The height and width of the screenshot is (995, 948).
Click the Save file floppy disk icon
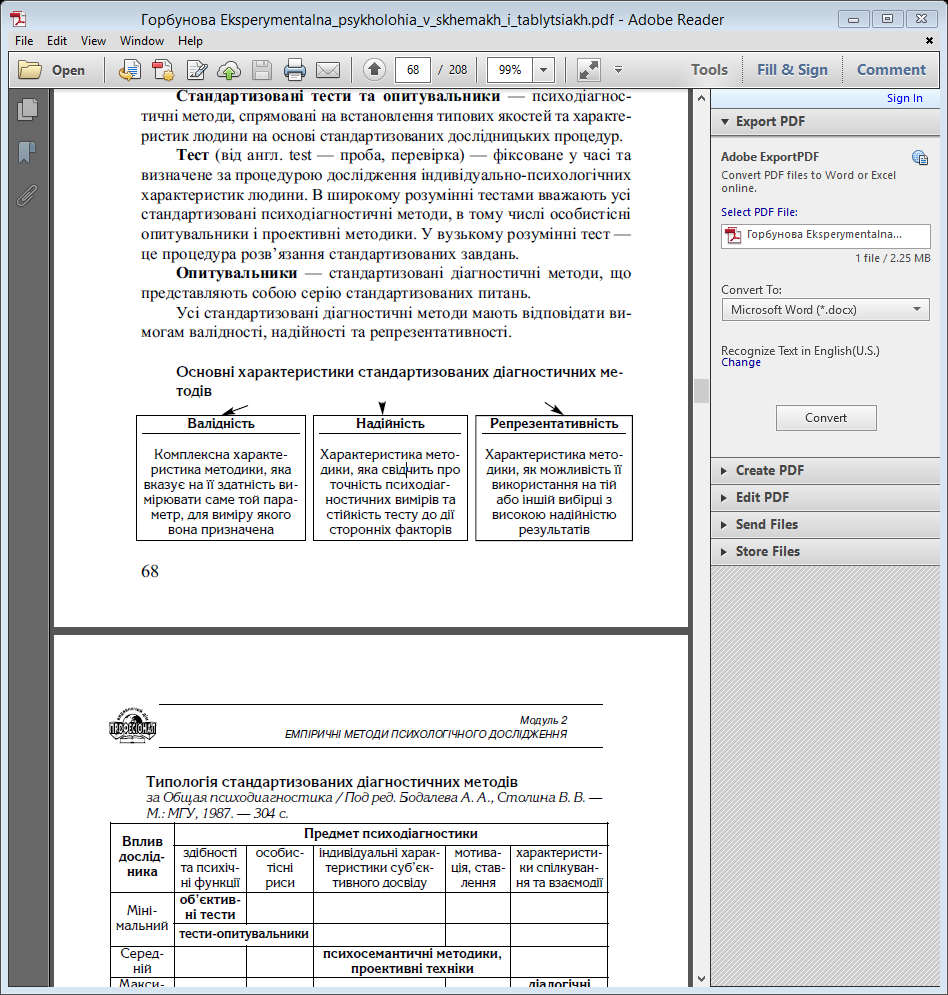pyautogui.click(x=262, y=70)
